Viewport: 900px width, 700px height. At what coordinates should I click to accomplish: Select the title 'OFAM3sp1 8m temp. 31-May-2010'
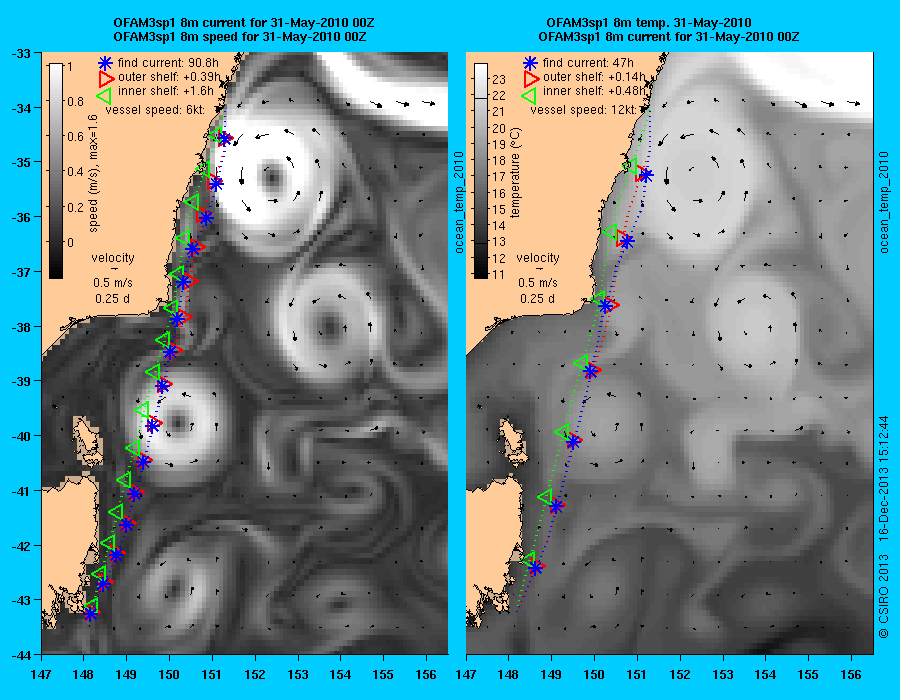[x=649, y=23]
